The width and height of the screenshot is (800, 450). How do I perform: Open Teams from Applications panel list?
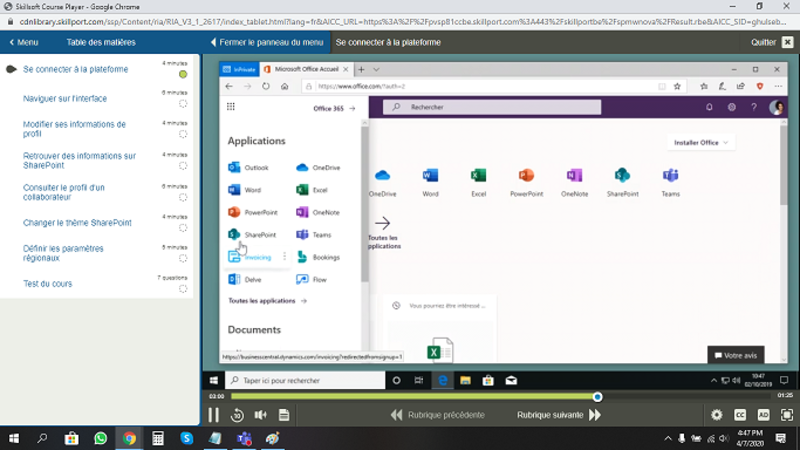coord(313,235)
